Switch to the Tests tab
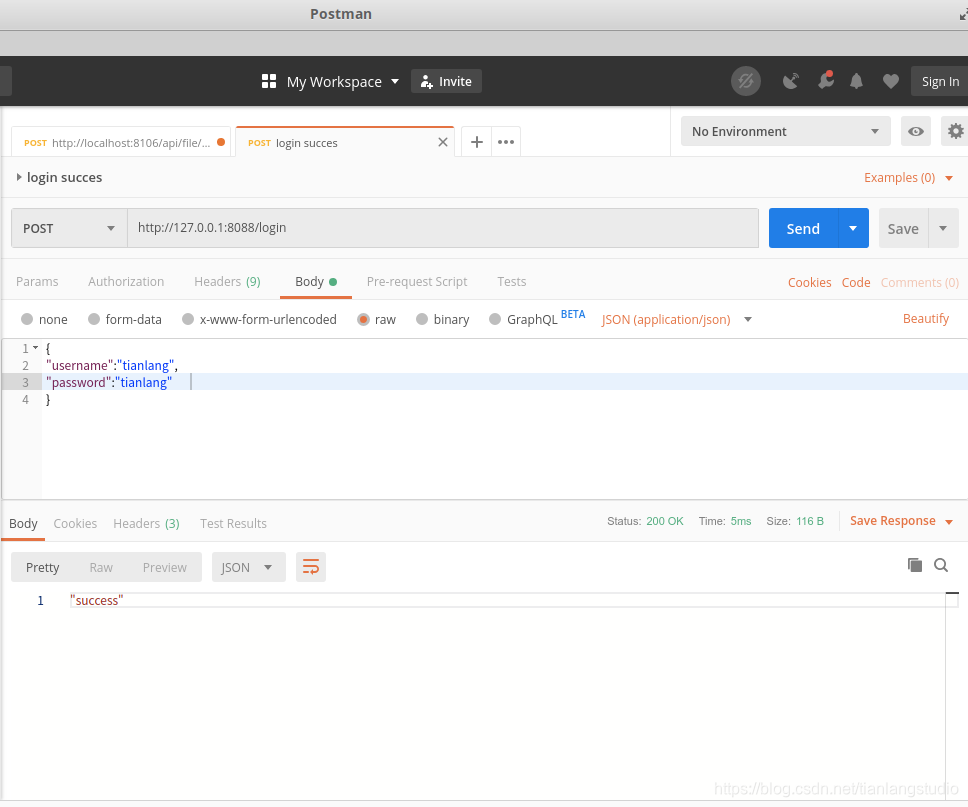This screenshot has width=968, height=807. [512, 282]
